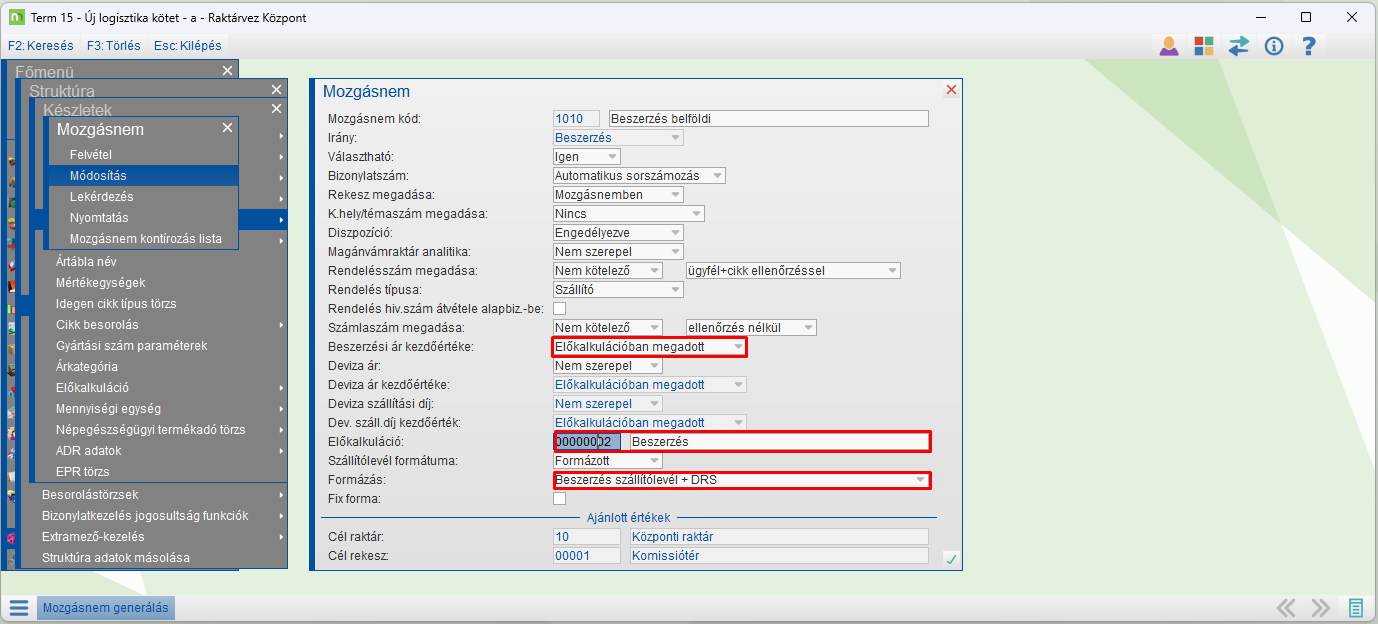Open Rendelésszám megadása Nem kötelező dropdown
1378x624 pixels.
(x=608, y=270)
